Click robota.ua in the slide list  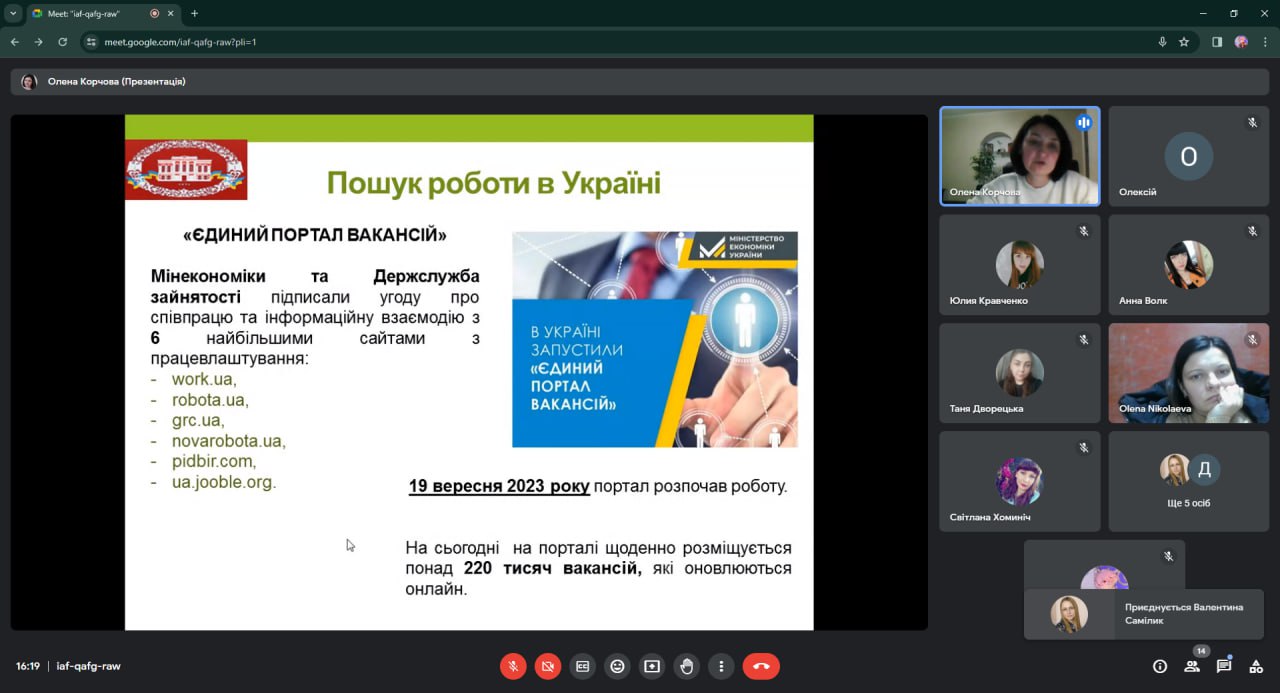point(210,400)
